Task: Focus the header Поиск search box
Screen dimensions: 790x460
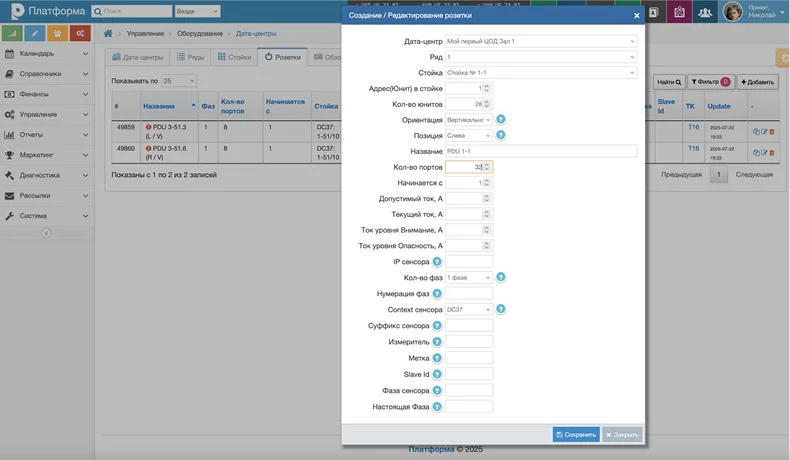Action: (132, 11)
